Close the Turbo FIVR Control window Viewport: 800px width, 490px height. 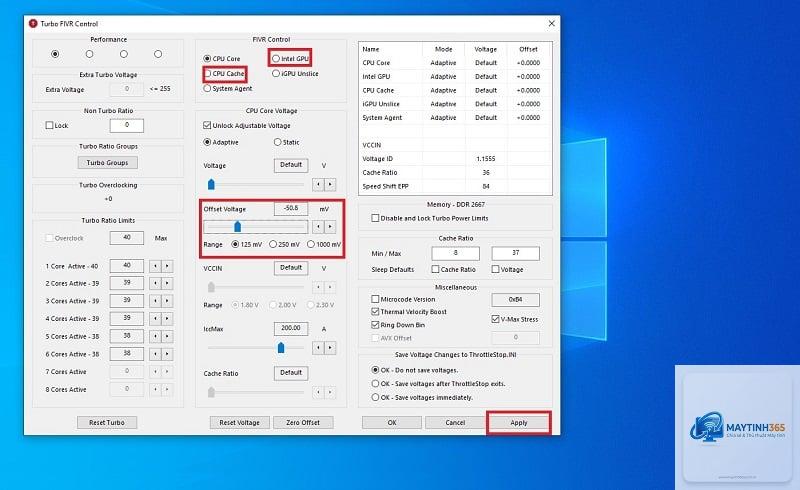coord(552,23)
